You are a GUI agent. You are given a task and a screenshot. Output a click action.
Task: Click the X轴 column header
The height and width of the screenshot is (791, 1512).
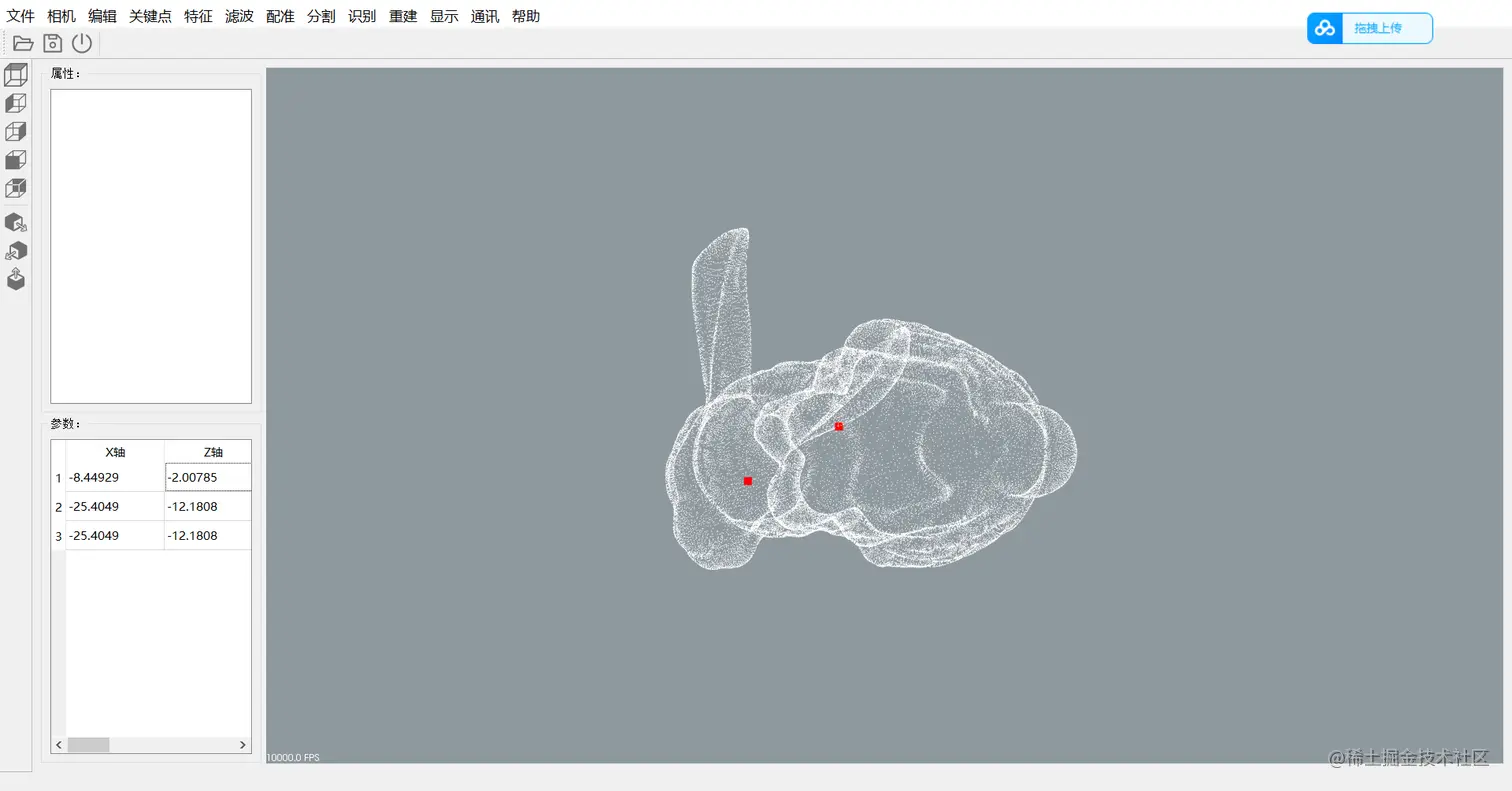pyautogui.click(x=115, y=452)
